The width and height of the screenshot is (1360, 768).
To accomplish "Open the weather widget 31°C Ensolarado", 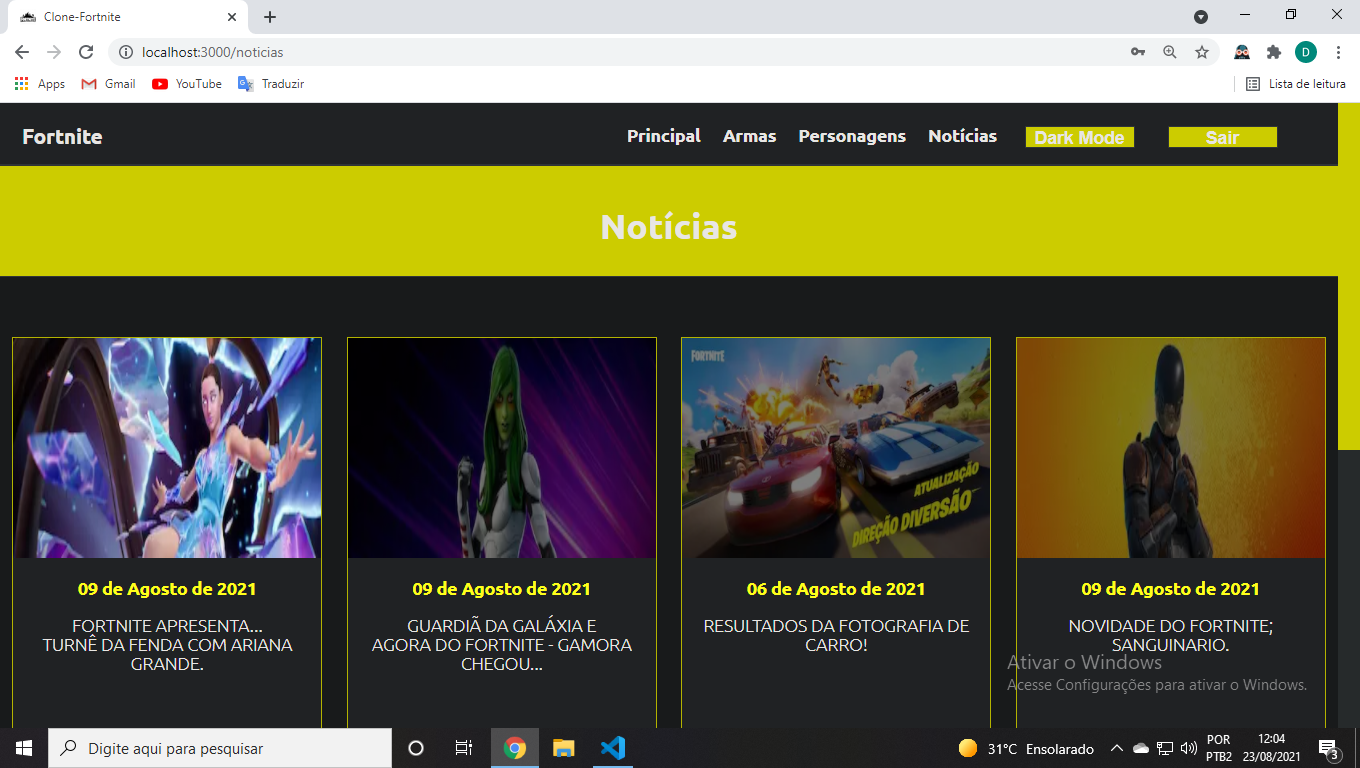I will 1026,749.
